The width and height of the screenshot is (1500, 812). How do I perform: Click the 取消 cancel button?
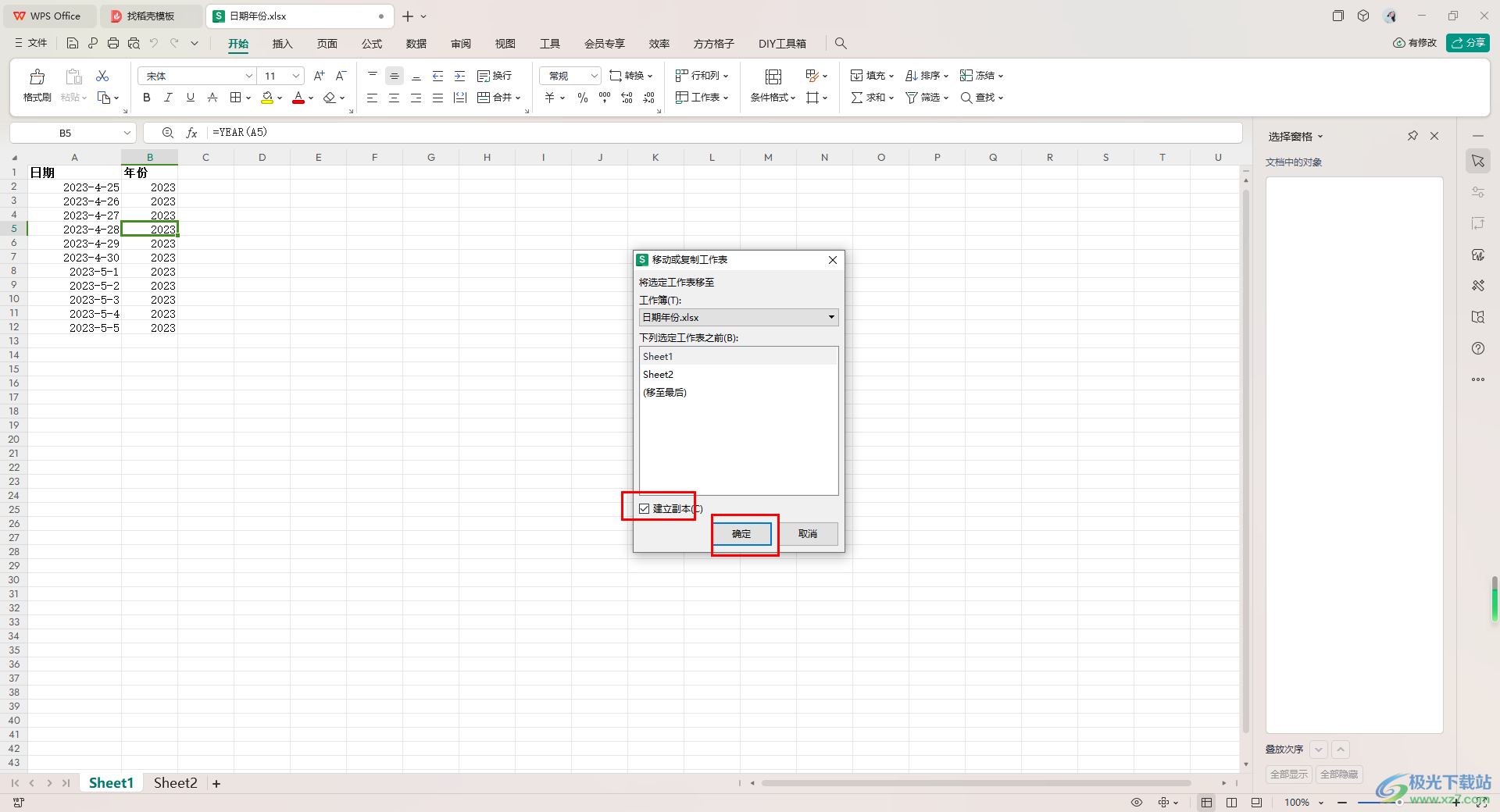click(x=808, y=534)
